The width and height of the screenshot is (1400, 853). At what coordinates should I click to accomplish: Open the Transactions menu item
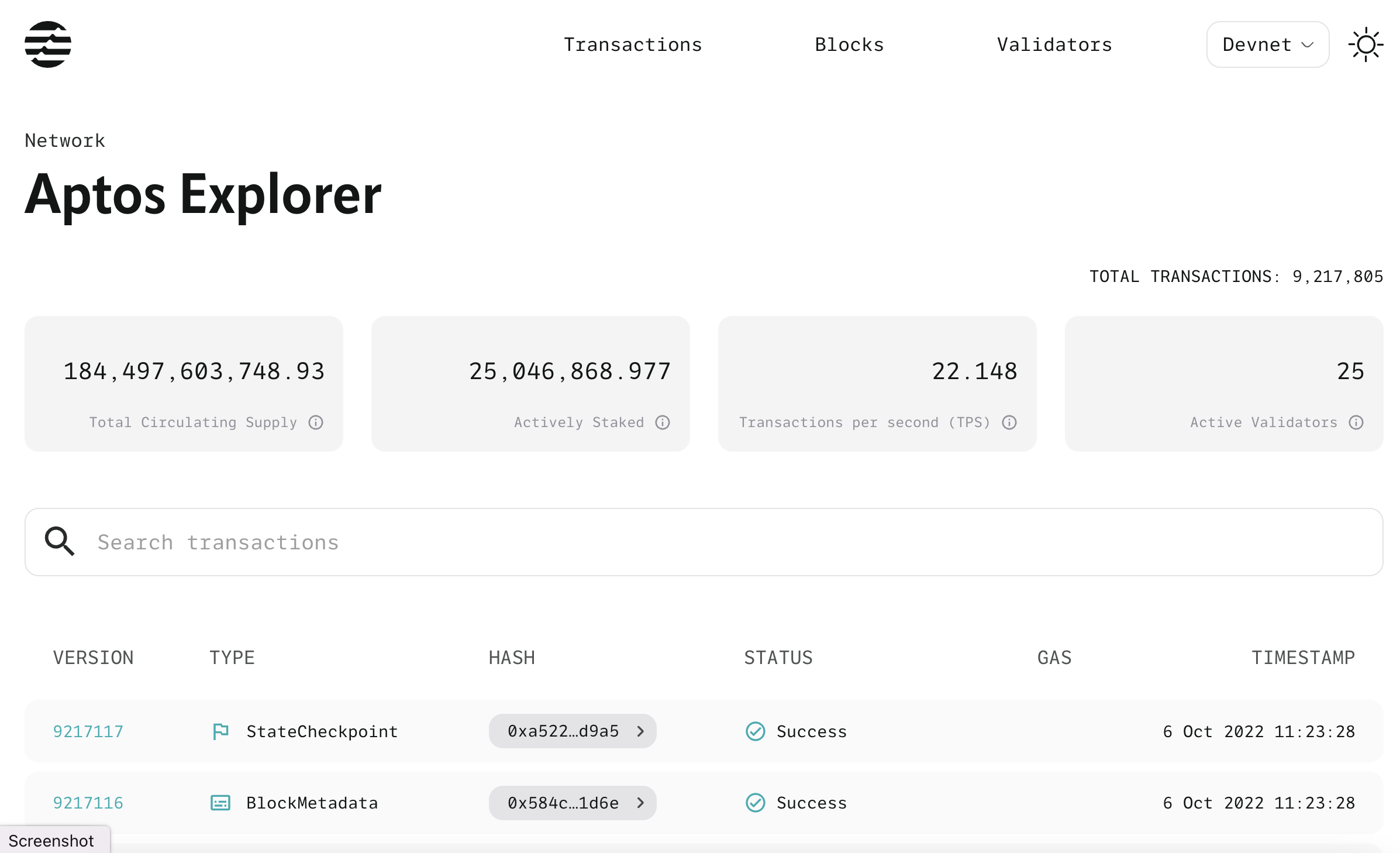[x=633, y=44]
